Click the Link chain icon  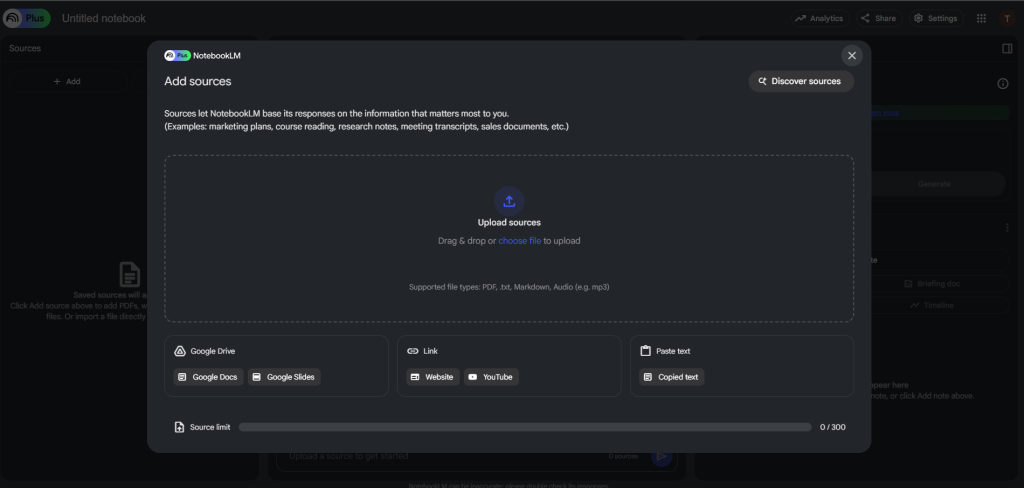(x=413, y=351)
